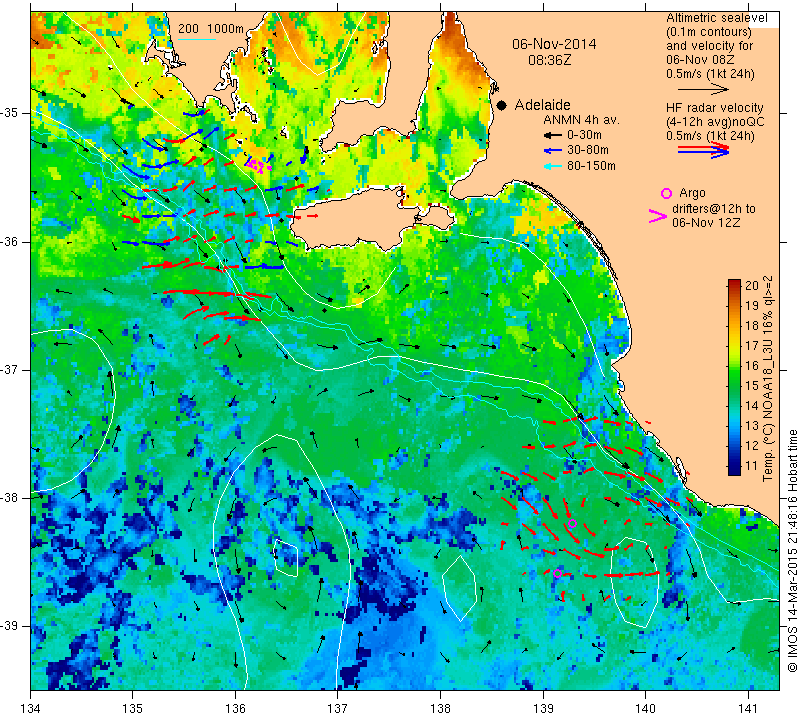Click the '80-150m' depth legend label
Image resolution: width=800 pixels, height=720 pixels.
click(591, 166)
